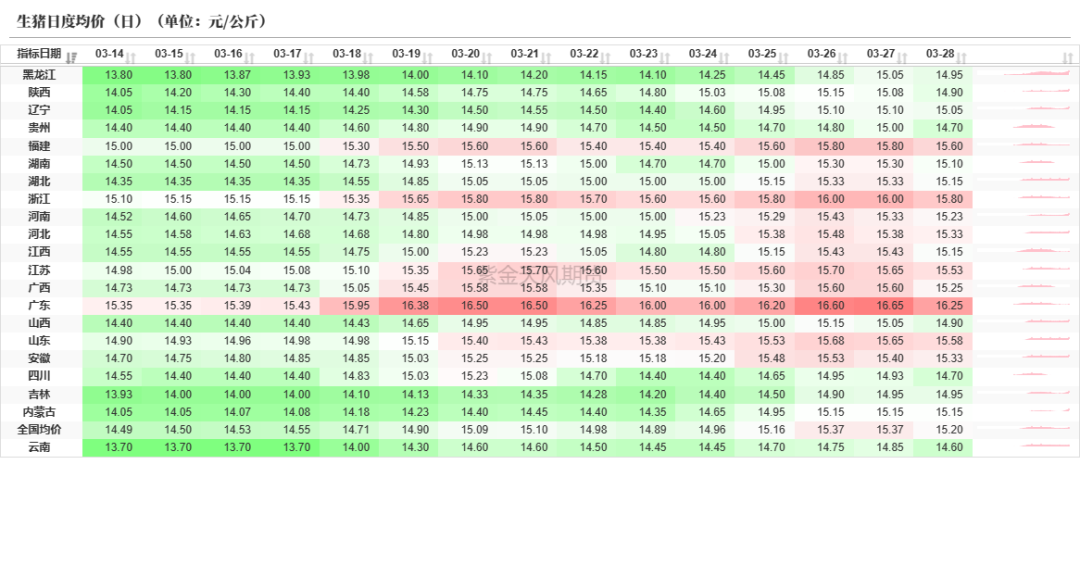The image size is (1080, 565).
Task: Click the 03-17 column sort arrows
Action: coord(309,58)
